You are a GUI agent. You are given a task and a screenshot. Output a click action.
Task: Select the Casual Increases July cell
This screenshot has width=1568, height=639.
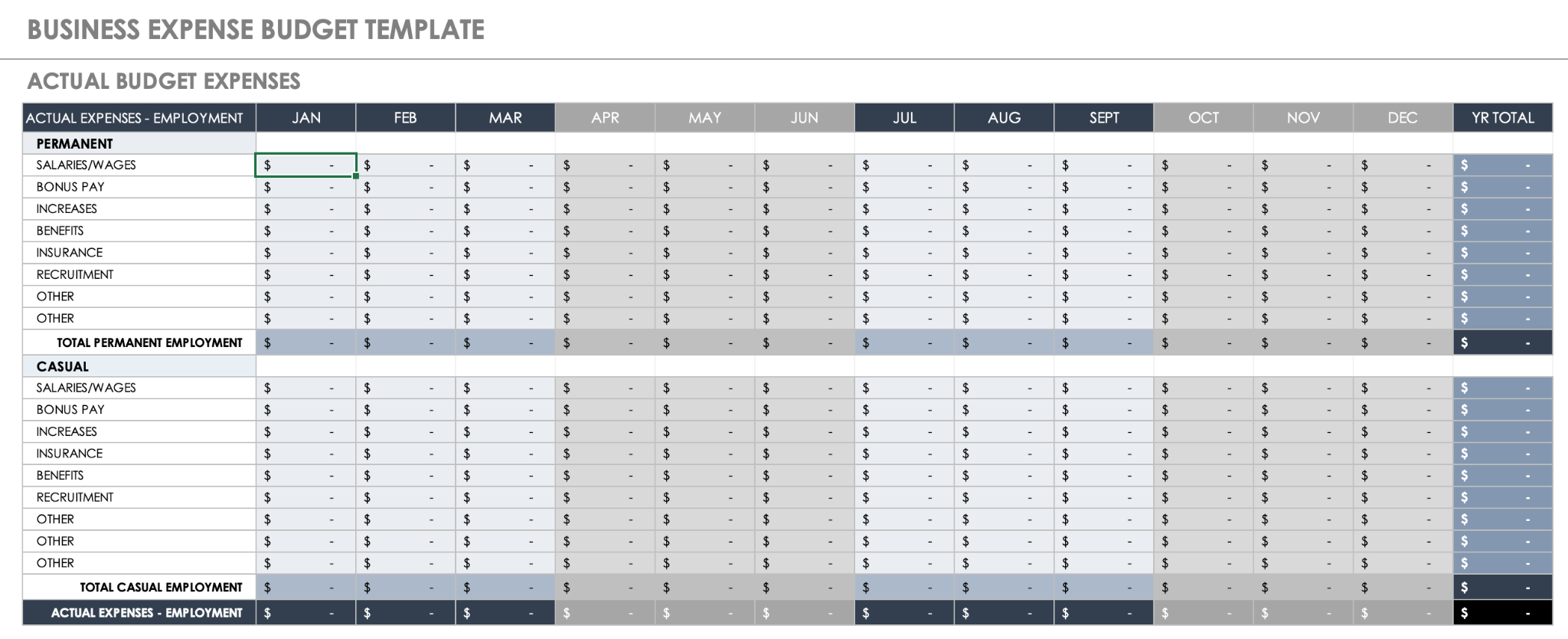(904, 431)
